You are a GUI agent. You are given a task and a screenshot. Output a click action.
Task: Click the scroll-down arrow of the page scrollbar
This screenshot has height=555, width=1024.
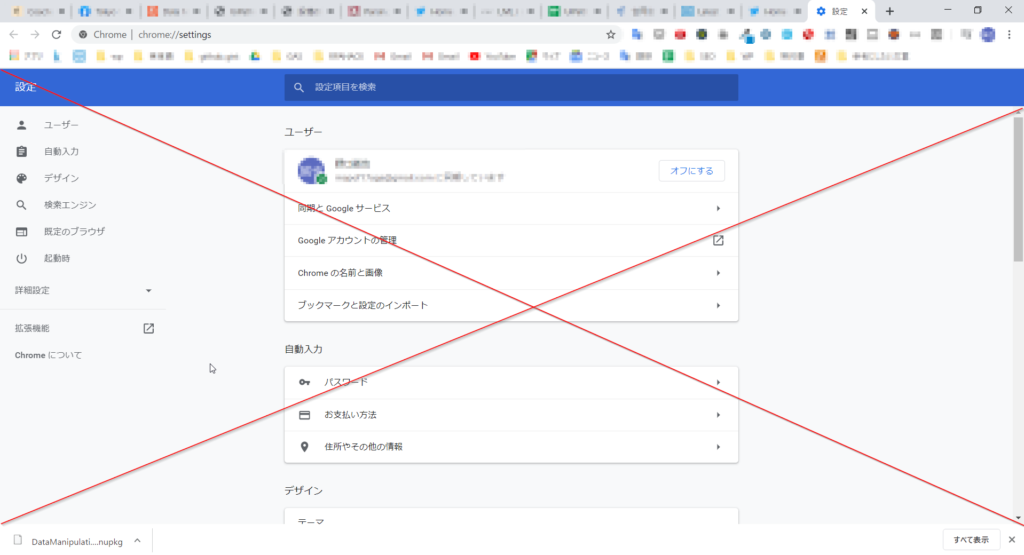point(1018,518)
